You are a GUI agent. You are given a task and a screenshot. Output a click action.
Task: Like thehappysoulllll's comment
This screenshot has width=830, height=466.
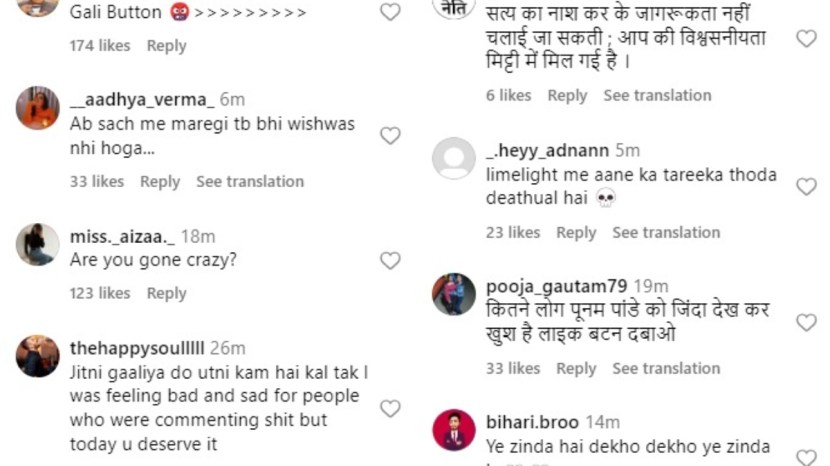click(x=390, y=408)
